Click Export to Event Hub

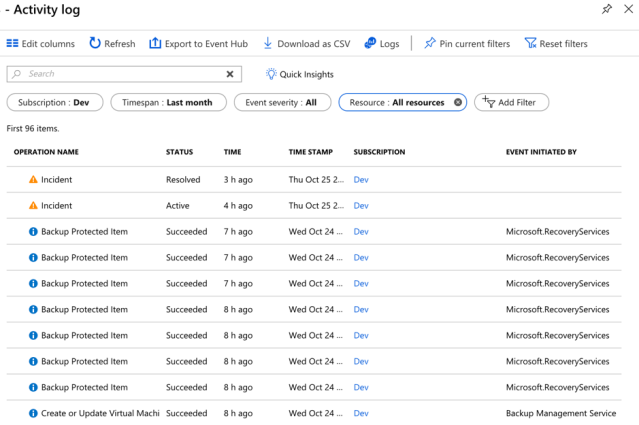[x=198, y=44]
